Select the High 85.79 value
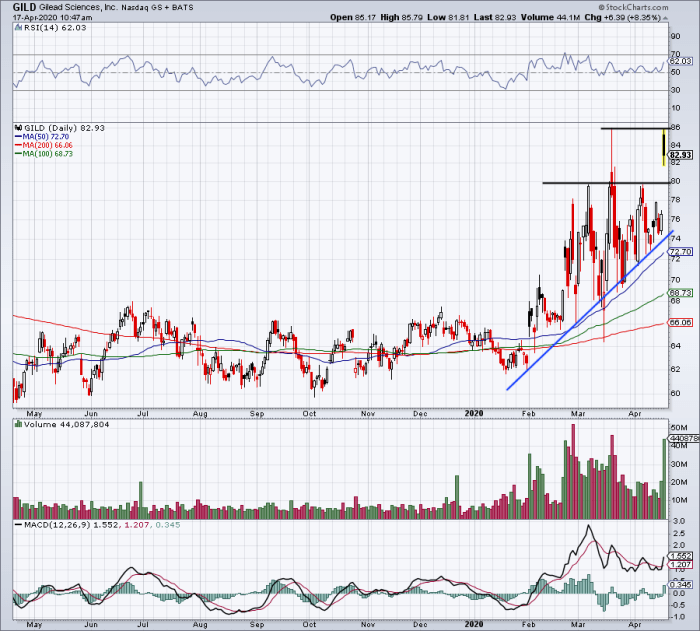Viewport: 700px width, 631px height. 401,17
